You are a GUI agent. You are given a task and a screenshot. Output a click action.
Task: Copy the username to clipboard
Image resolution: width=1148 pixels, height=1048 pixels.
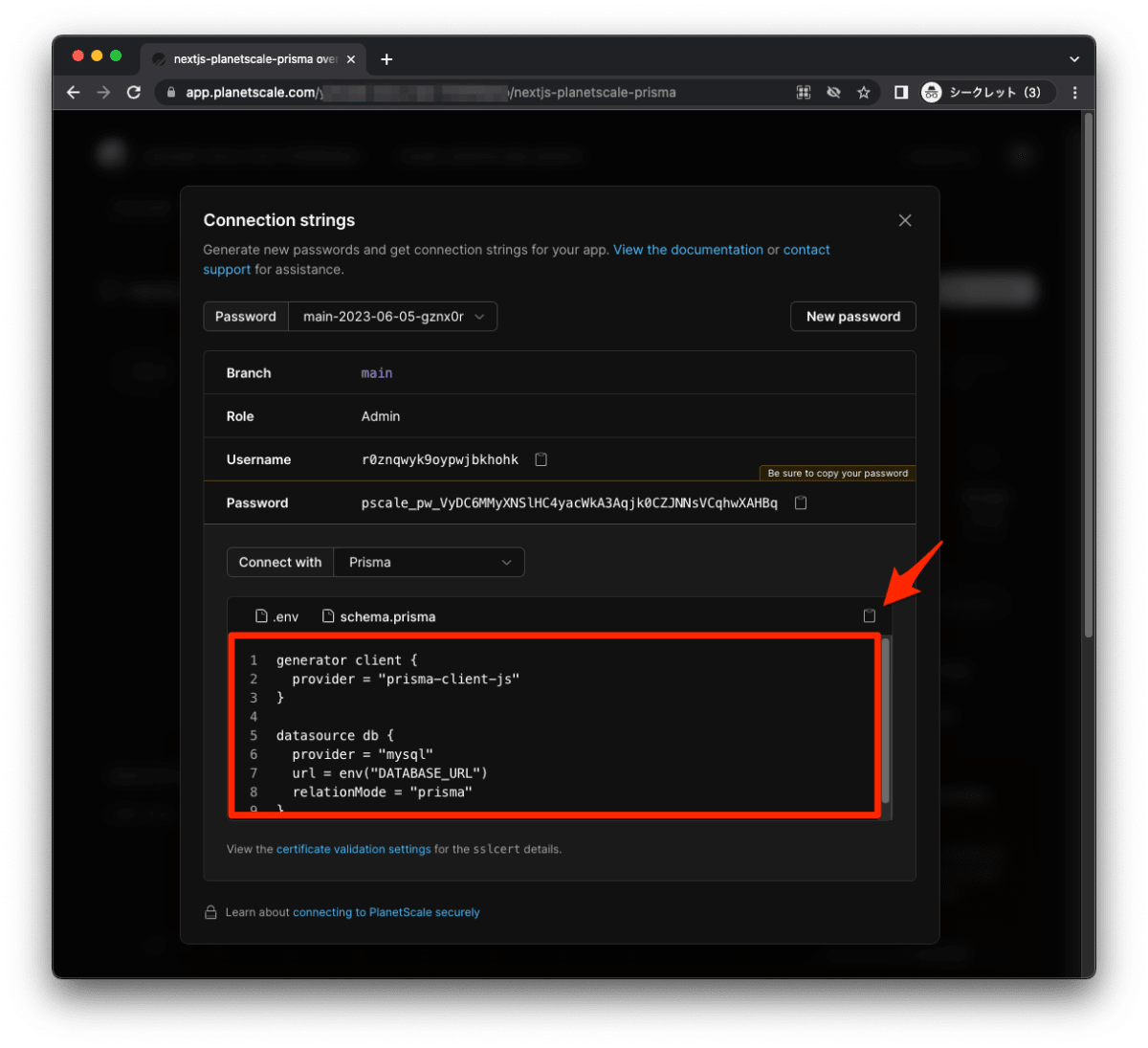point(541,459)
